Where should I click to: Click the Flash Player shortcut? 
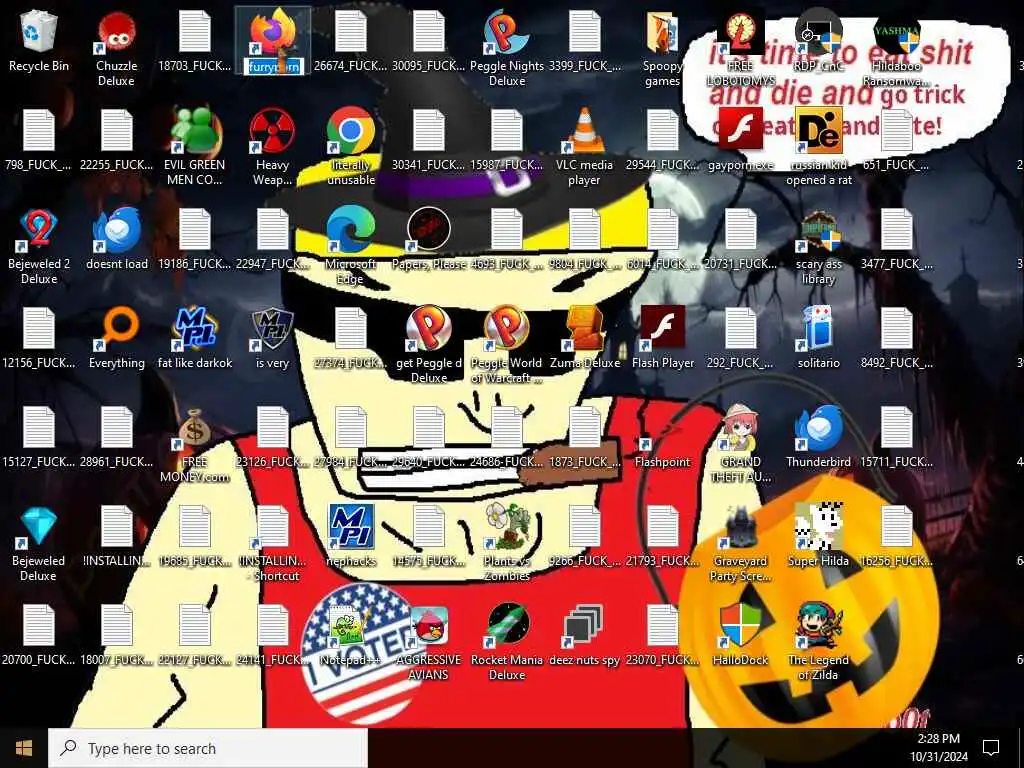click(x=662, y=329)
